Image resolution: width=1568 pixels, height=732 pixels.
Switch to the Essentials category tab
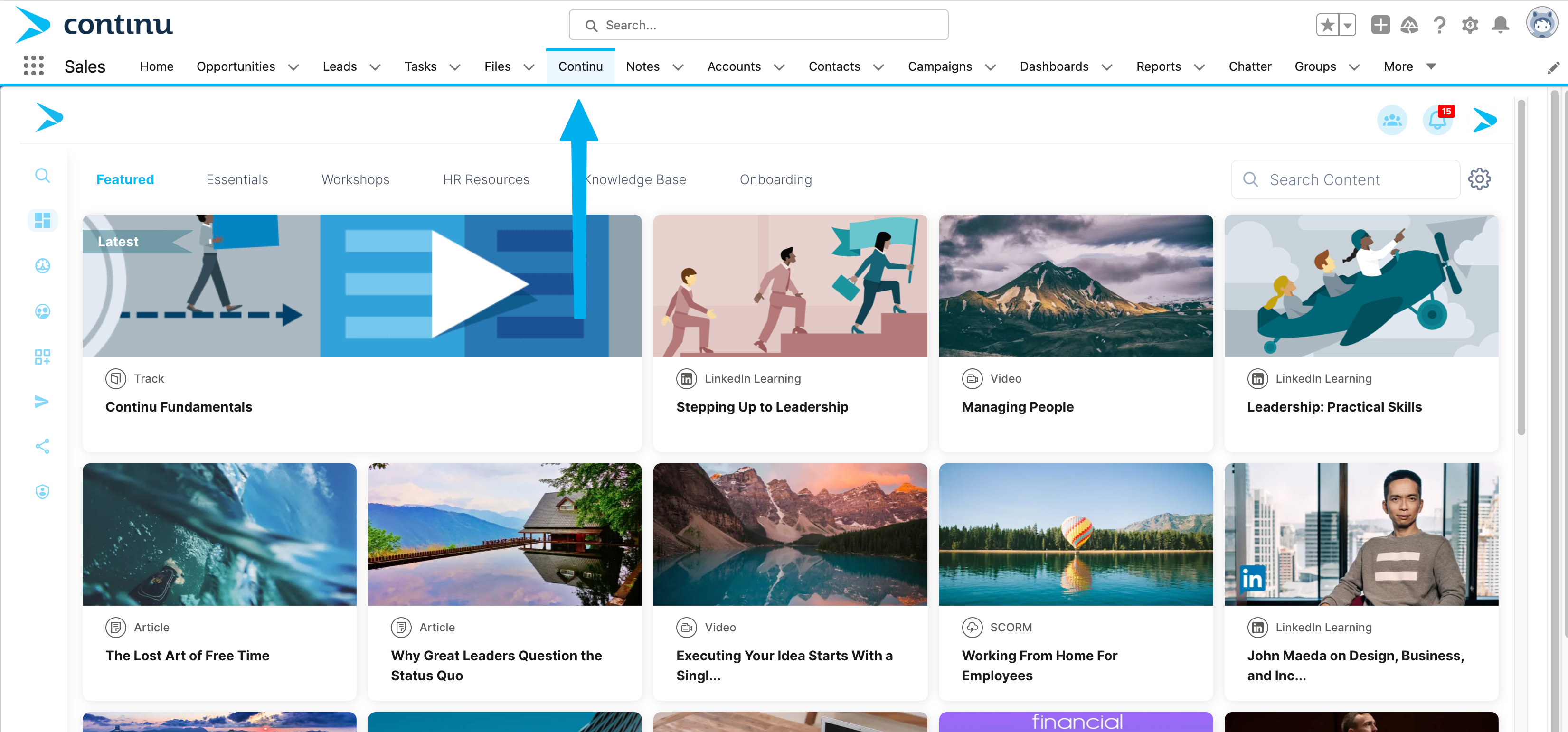[237, 179]
